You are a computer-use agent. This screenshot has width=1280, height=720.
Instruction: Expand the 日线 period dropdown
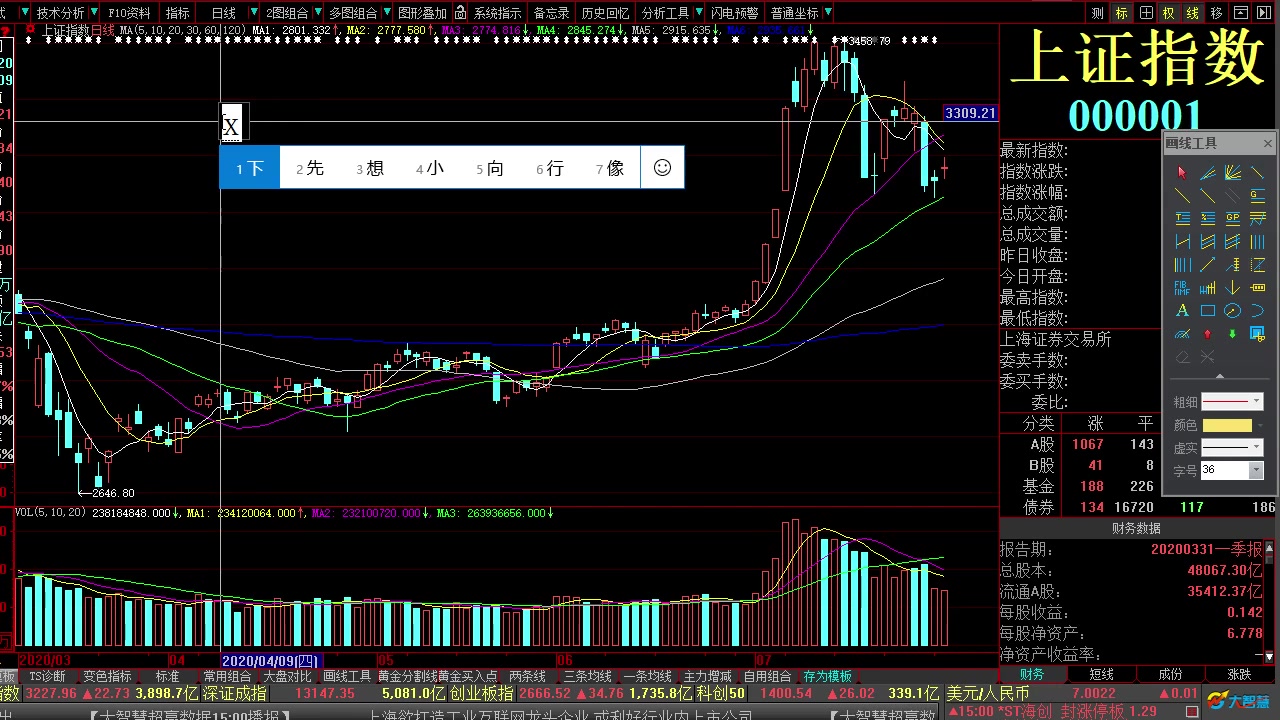(254, 12)
